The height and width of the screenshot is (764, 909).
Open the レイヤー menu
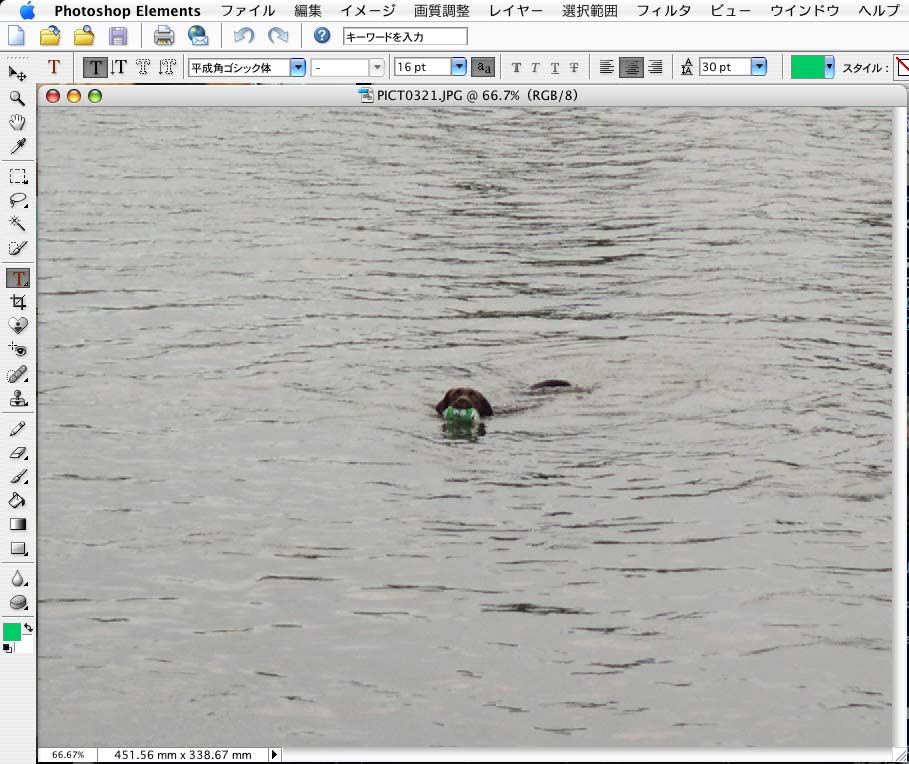[515, 10]
